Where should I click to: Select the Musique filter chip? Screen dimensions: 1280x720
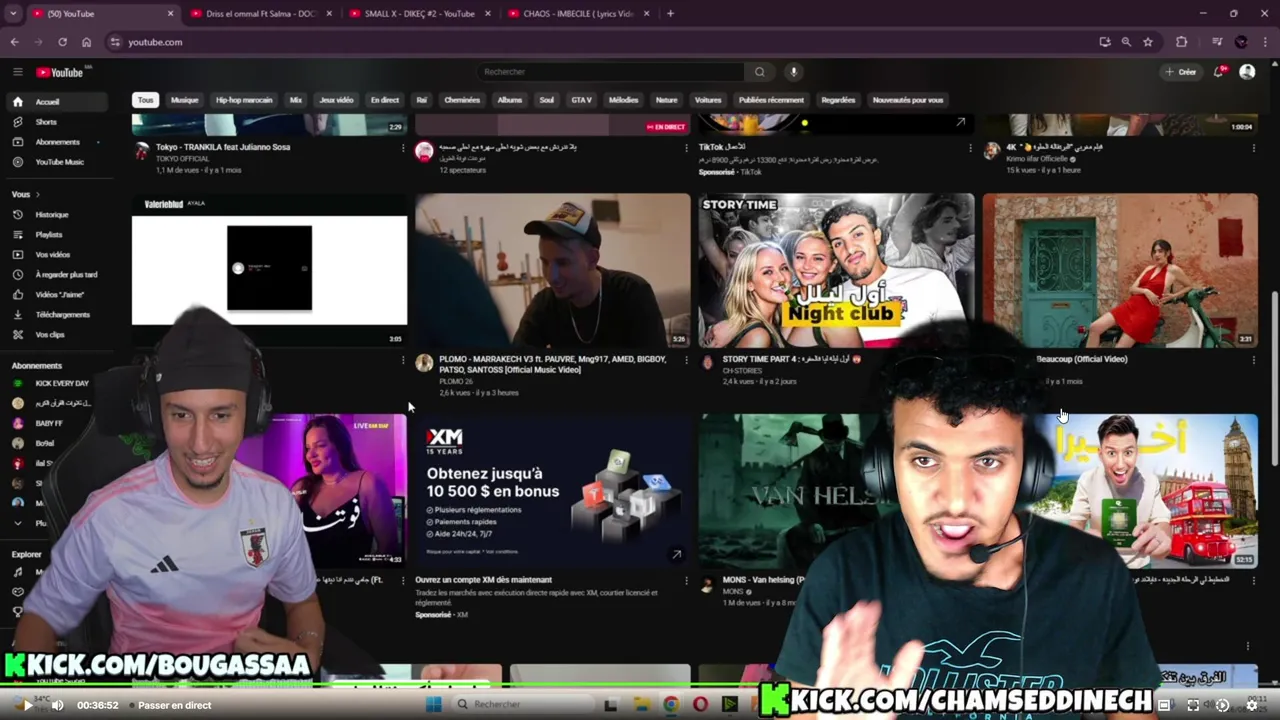(x=184, y=100)
